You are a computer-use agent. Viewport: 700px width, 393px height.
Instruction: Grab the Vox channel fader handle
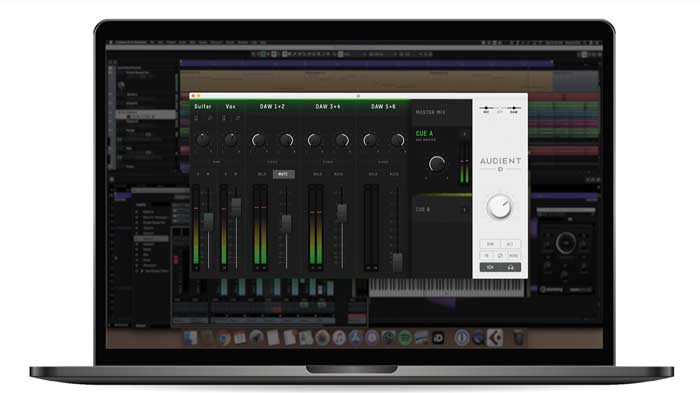(236, 207)
